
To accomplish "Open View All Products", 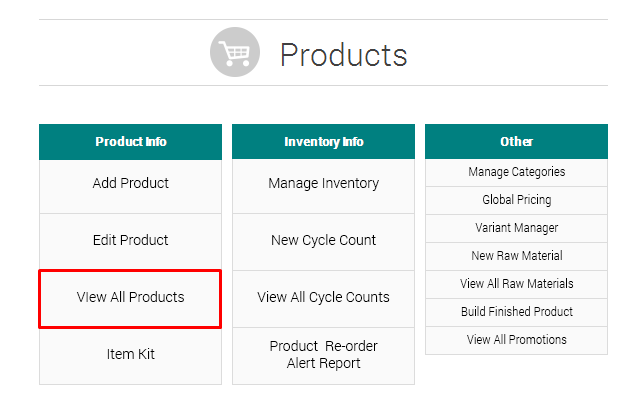I will pos(130,297).
